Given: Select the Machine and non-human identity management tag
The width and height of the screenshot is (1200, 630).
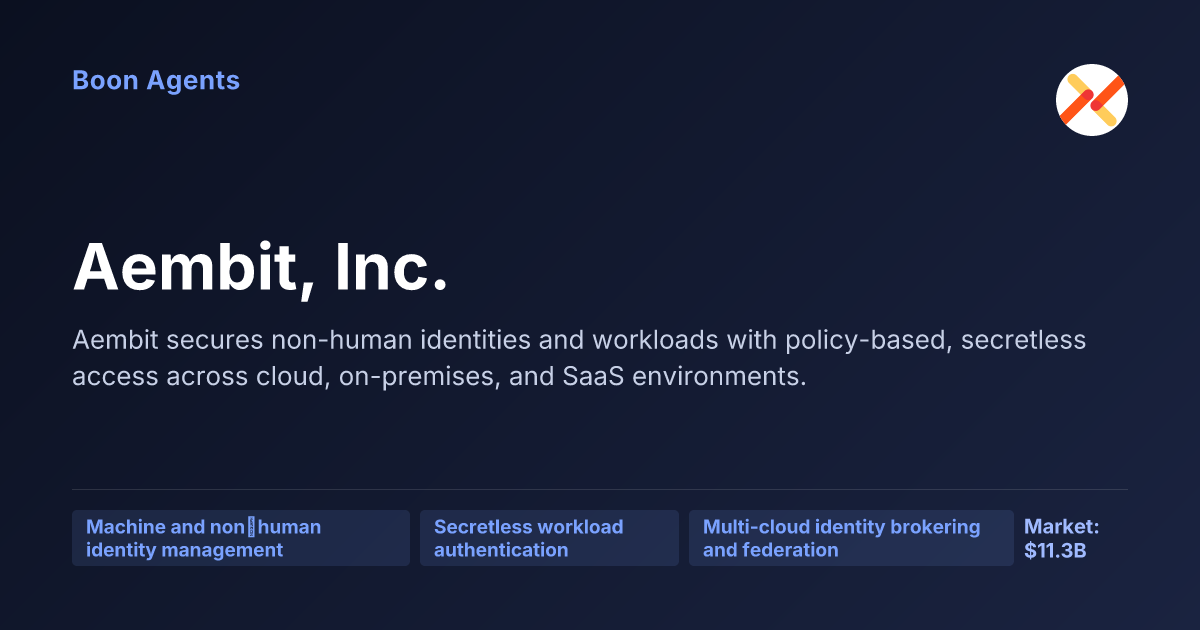Looking at the screenshot, I should pyautogui.click(x=241, y=538).
